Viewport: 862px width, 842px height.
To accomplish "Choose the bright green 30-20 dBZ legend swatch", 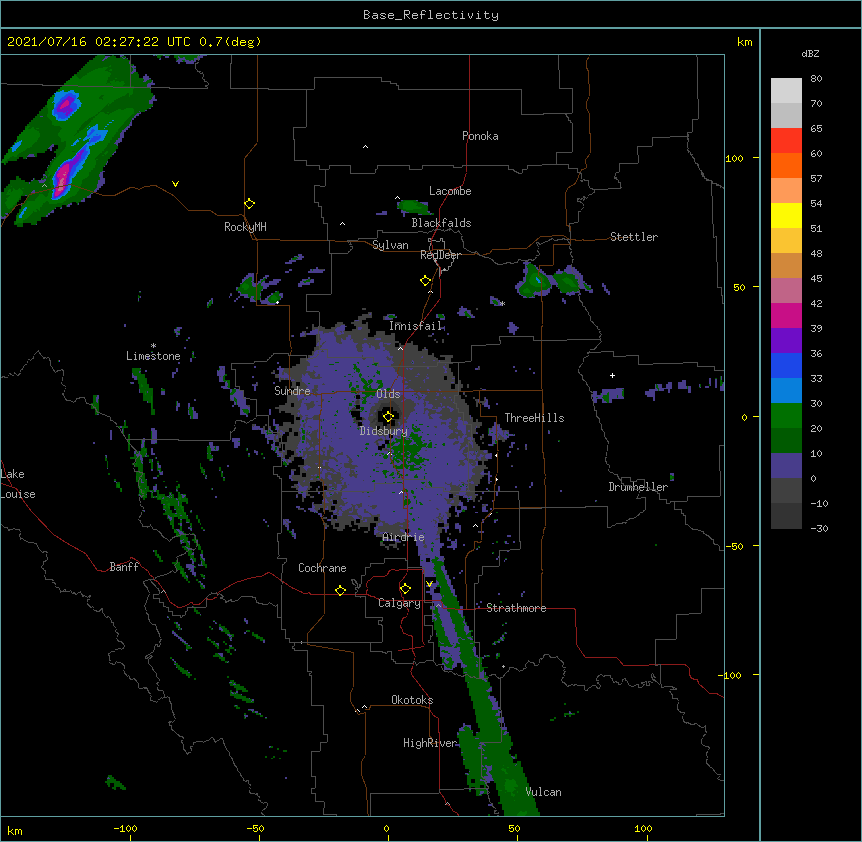I will tap(786, 416).
